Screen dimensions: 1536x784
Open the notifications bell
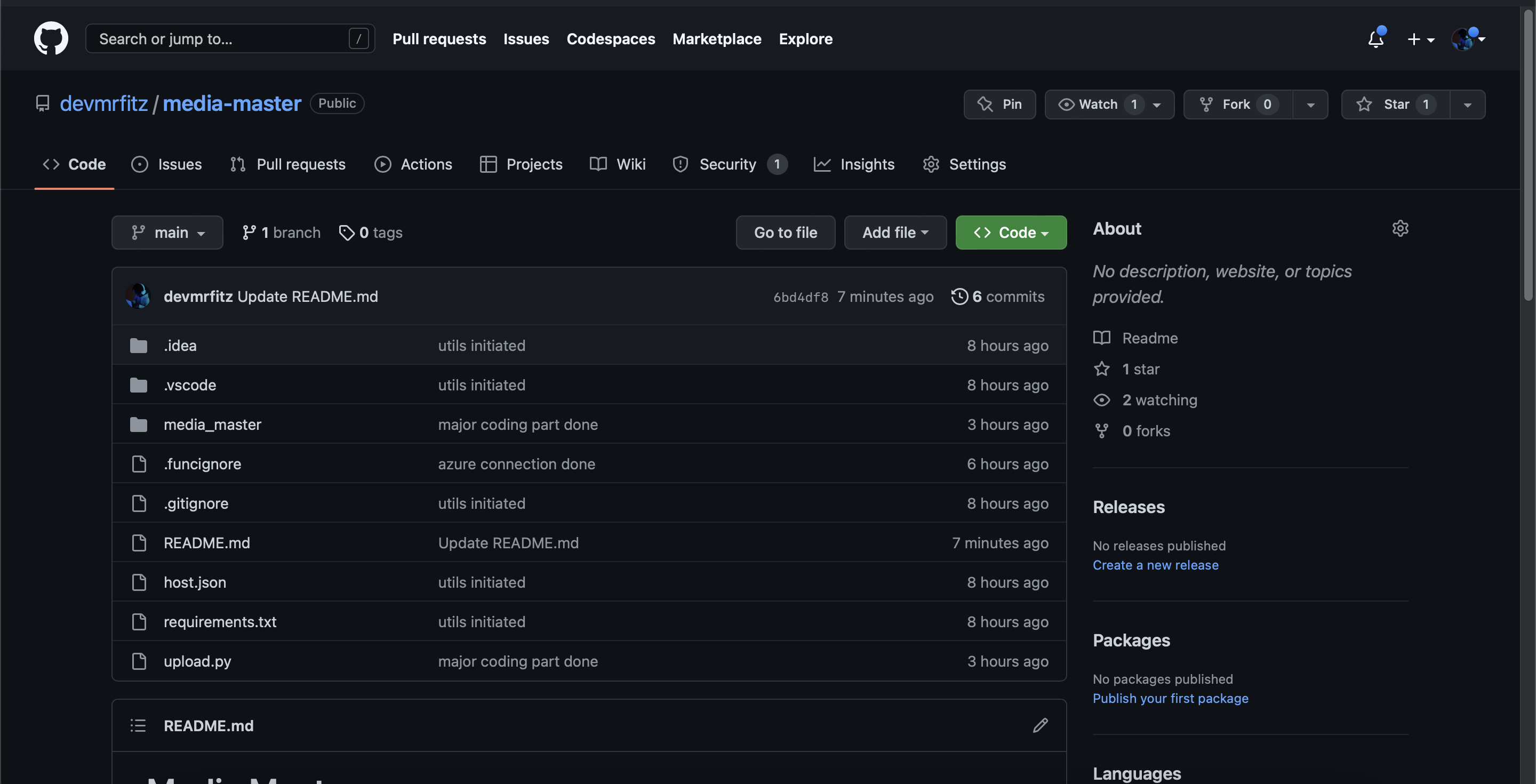[1375, 39]
